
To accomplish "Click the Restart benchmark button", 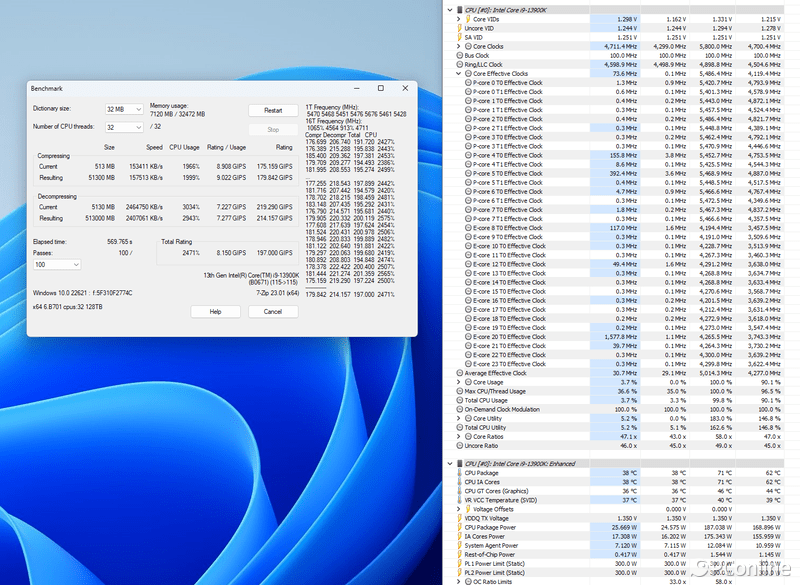I will (272, 110).
